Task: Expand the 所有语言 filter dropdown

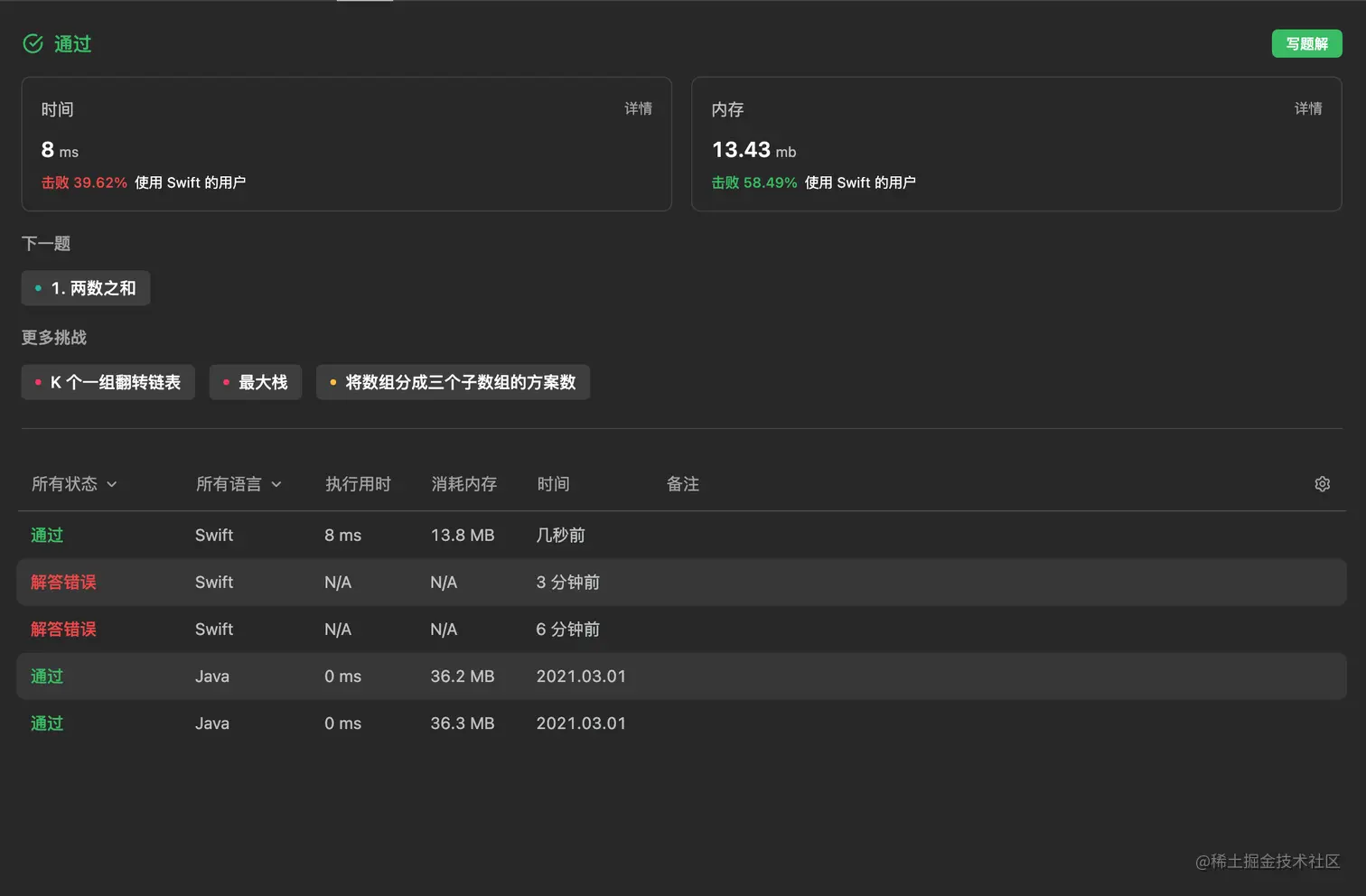Action: tap(239, 484)
